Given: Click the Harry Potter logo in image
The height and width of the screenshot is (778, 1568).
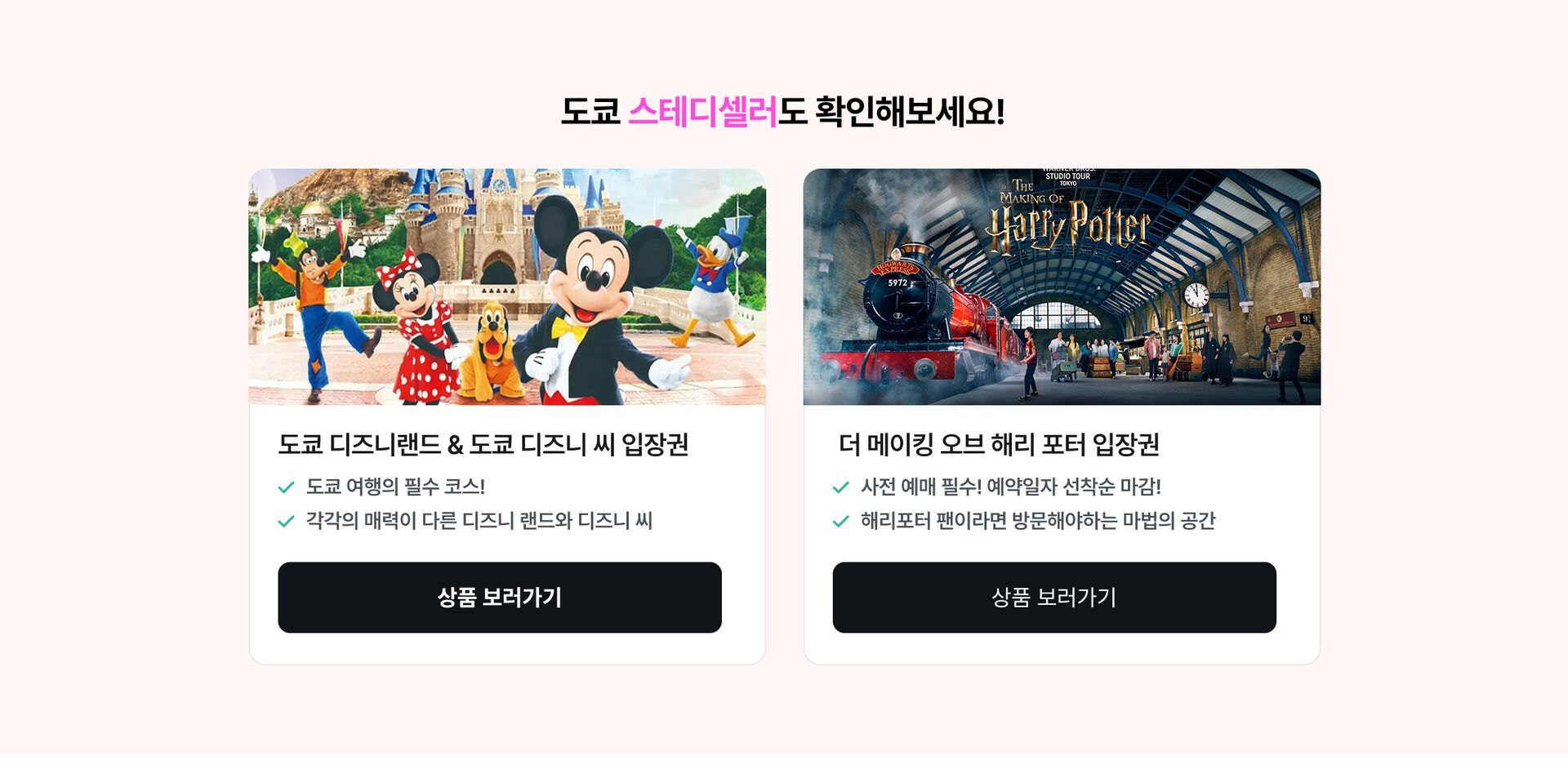Looking at the screenshot, I should tap(1068, 214).
